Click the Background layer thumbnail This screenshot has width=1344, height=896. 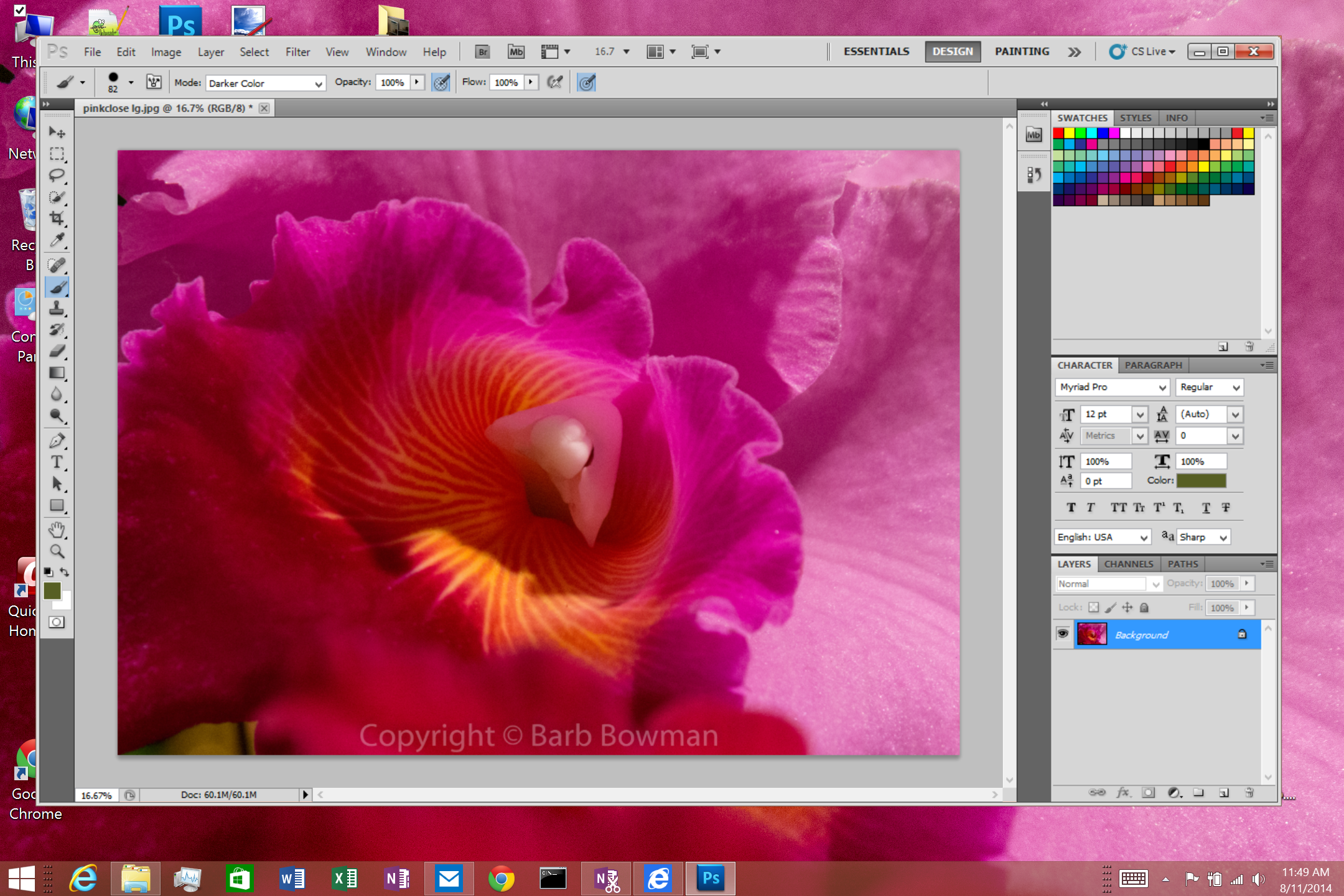(x=1092, y=634)
